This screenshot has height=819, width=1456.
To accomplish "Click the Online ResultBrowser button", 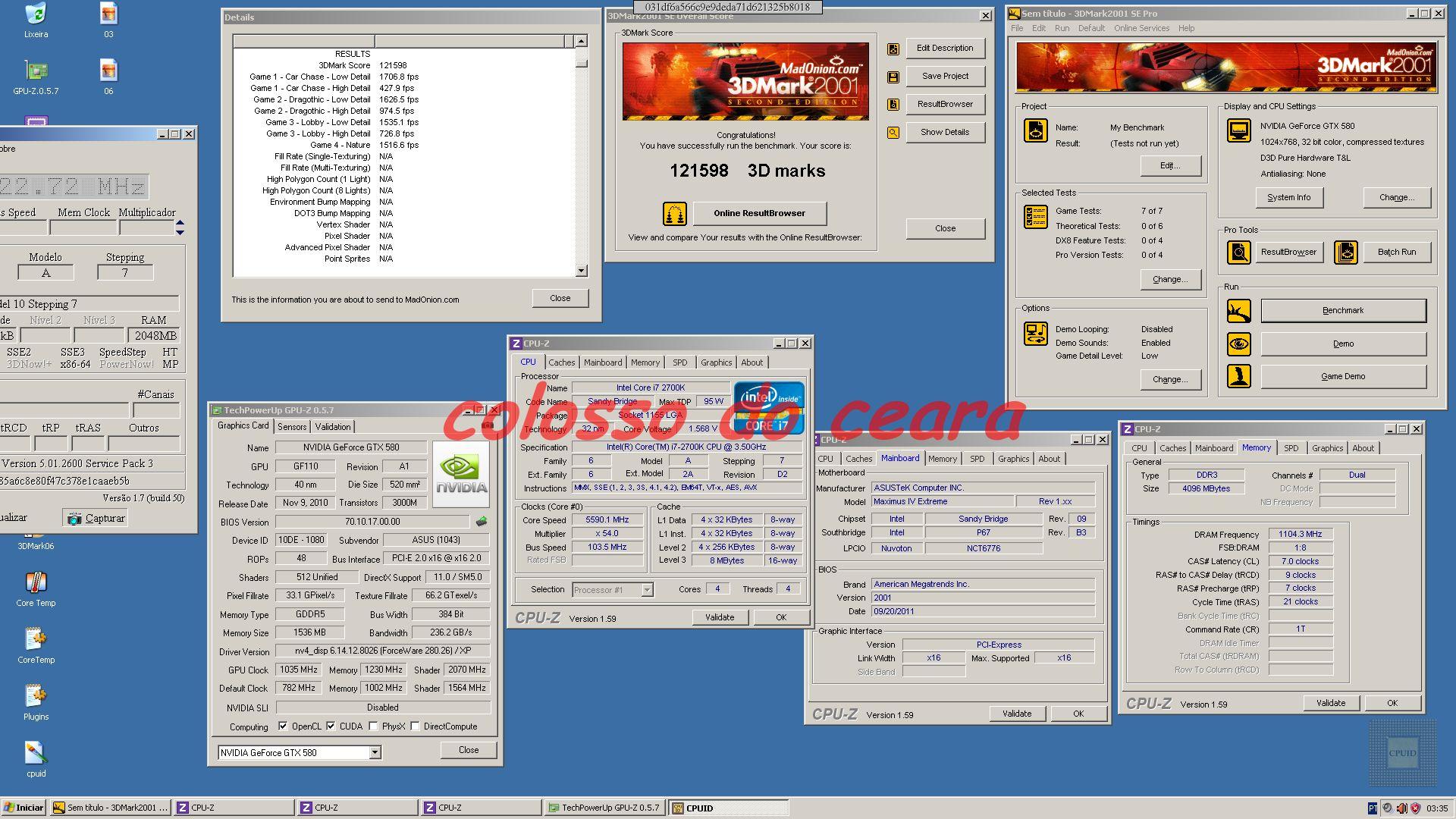I will [759, 214].
